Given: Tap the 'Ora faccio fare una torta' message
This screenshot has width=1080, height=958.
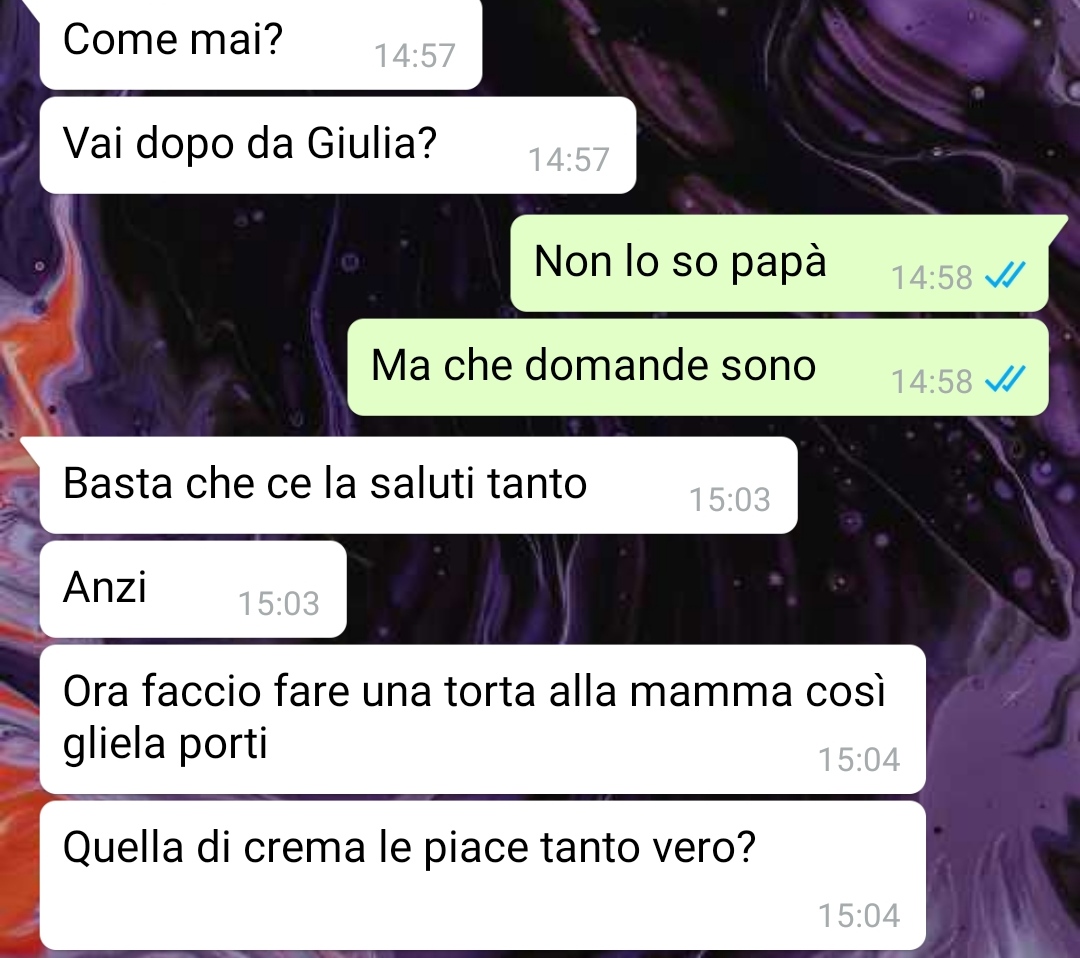Looking at the screenshot, I should pyautogui.click(x=482, y=719).
